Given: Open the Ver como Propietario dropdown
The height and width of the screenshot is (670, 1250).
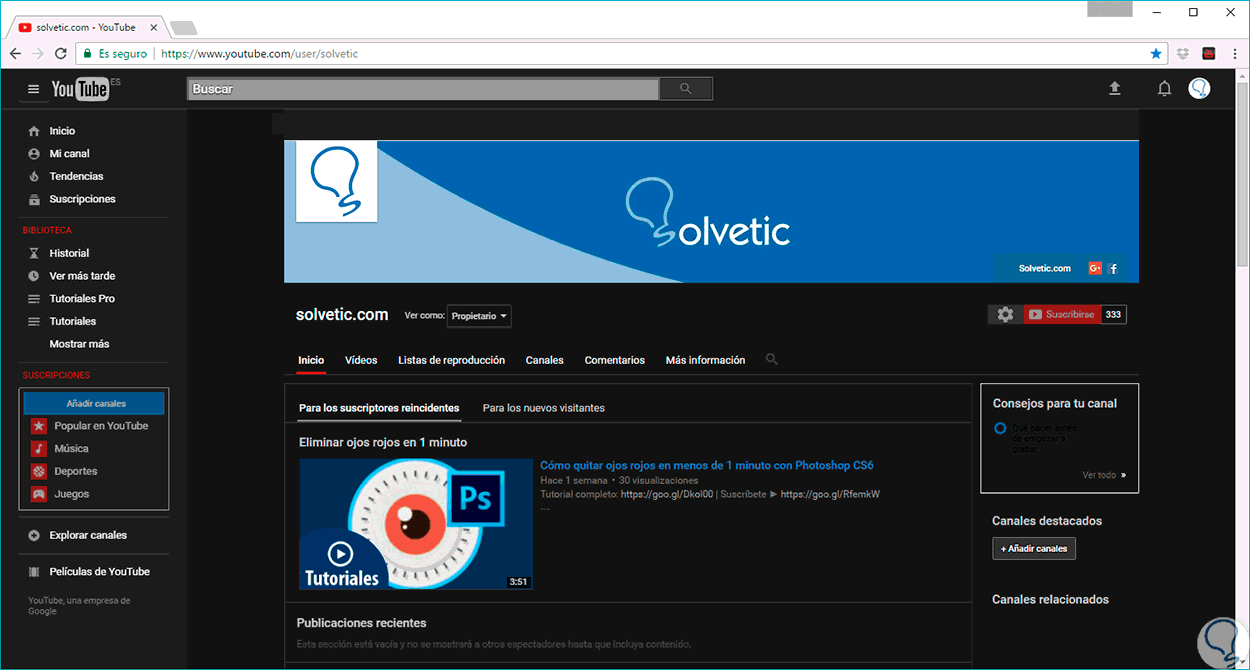Looking at the screenshot, I should tap(479, 316).
